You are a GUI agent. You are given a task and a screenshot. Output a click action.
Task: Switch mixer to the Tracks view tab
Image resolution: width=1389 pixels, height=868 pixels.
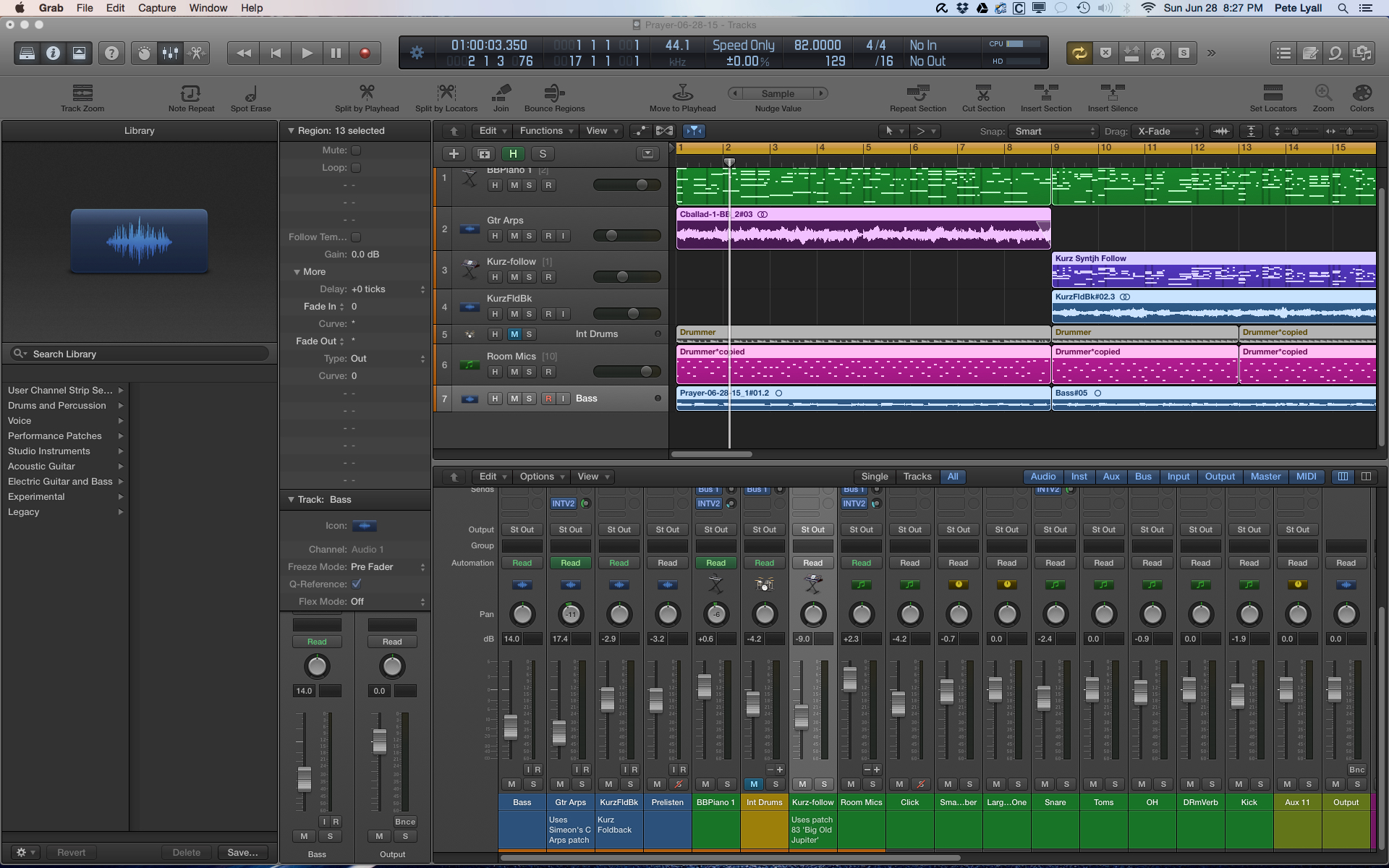[917, 476]
